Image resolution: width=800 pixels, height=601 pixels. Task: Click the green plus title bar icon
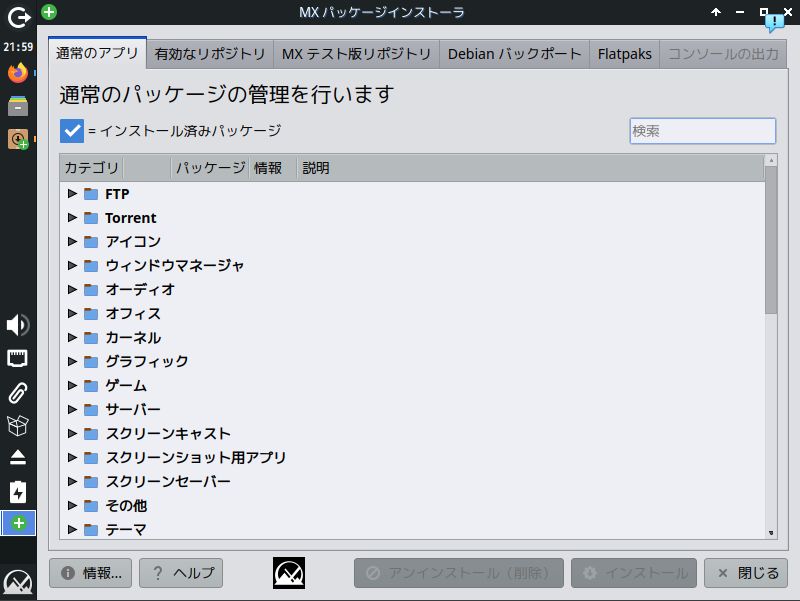coord(49,11)
